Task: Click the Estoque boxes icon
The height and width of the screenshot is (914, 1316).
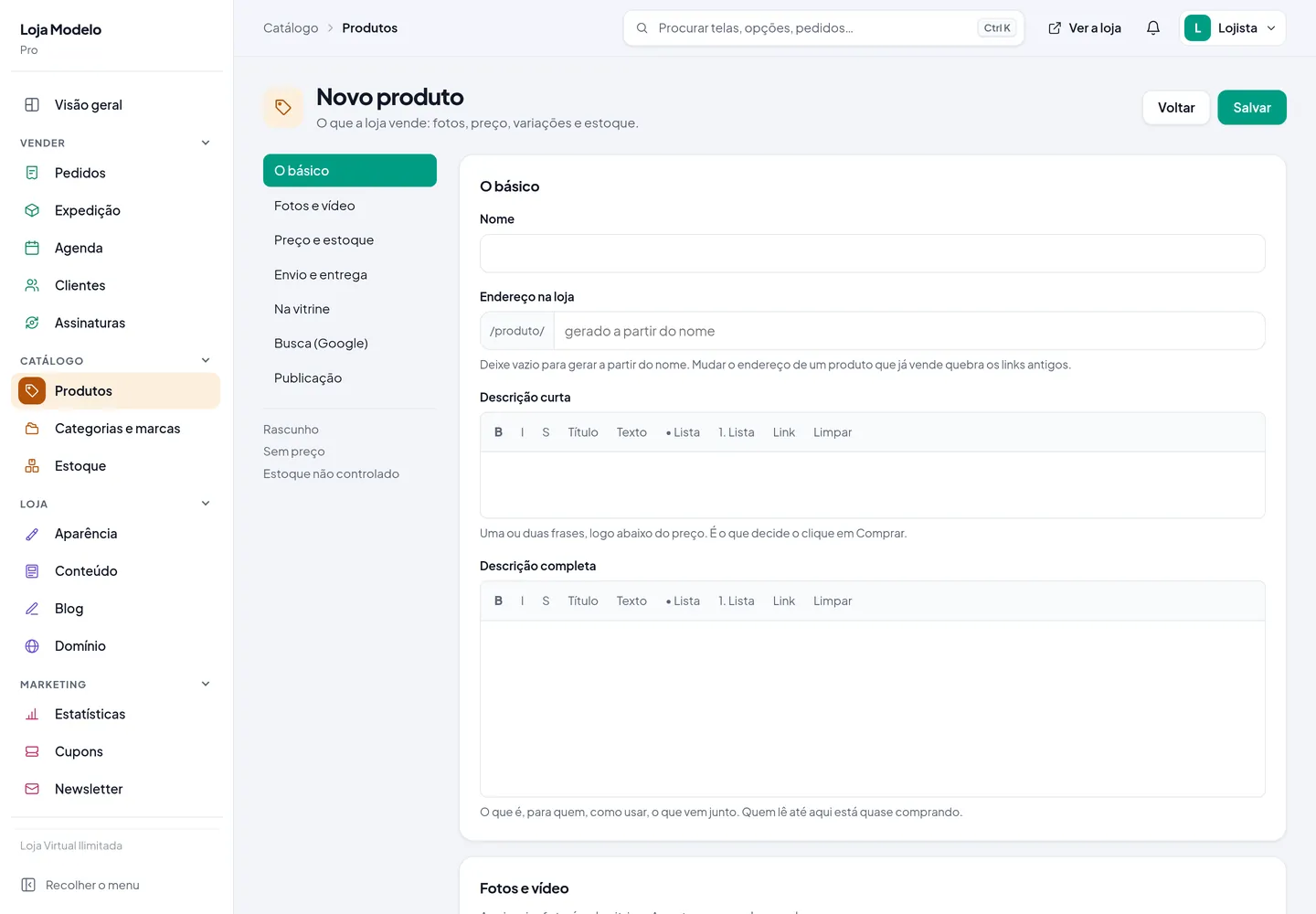Action: click(x=32, y=466)
